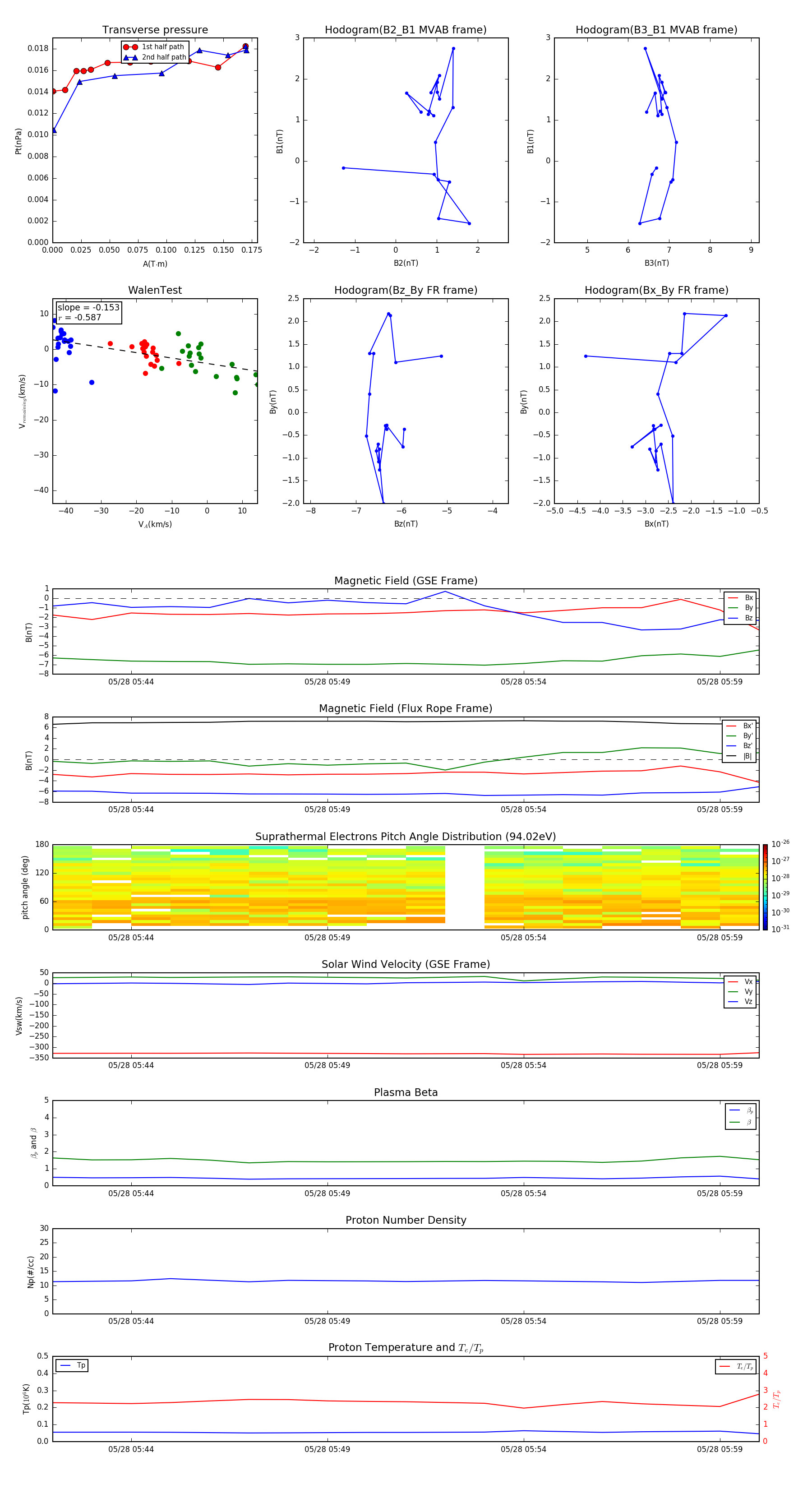Click the 'Plasma Beta' title
Viewport: 812px width, 1489px height.
(406, 1092)
